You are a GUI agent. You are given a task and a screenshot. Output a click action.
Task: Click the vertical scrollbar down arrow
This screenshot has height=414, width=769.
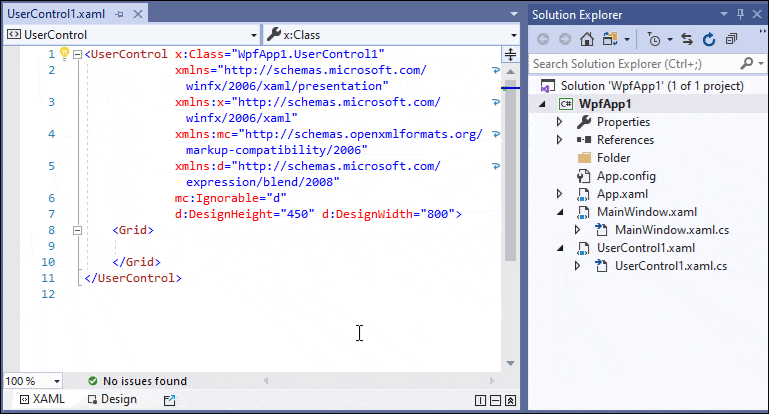click(x=511, y=363)
